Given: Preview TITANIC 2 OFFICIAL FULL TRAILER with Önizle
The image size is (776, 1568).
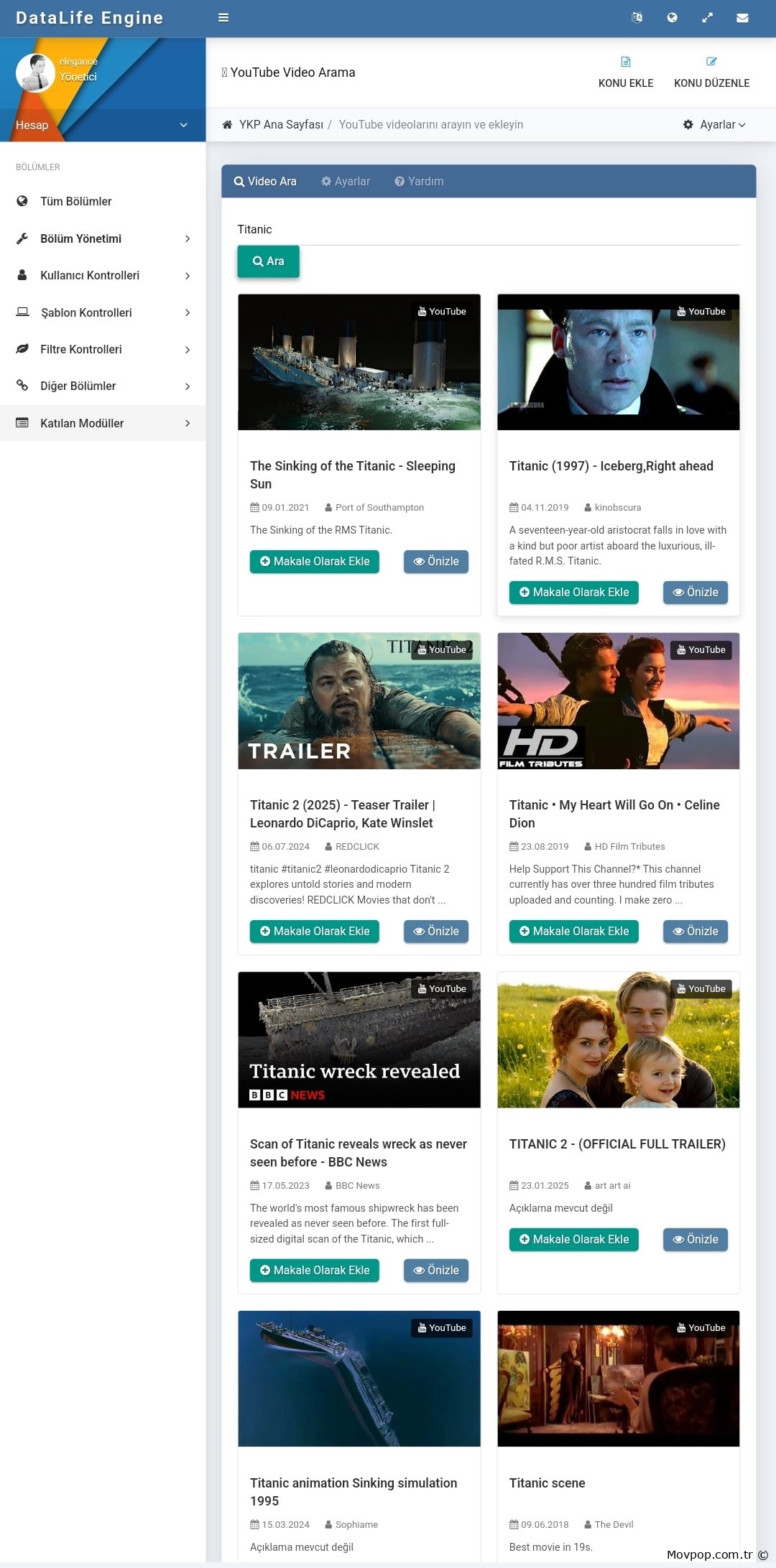Looking at the screenshot, I should 696,1240.
